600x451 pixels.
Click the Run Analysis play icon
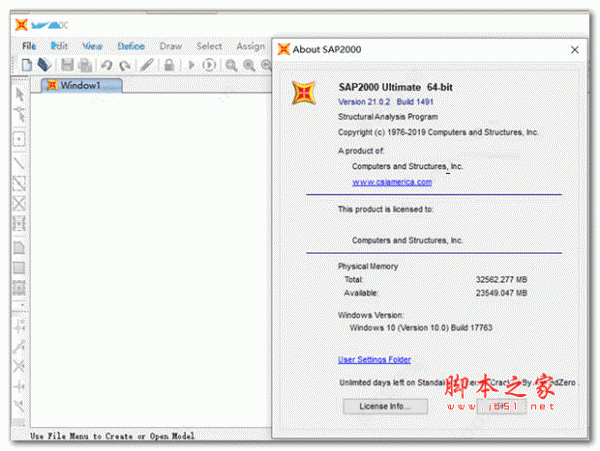(x=191, y=65)
